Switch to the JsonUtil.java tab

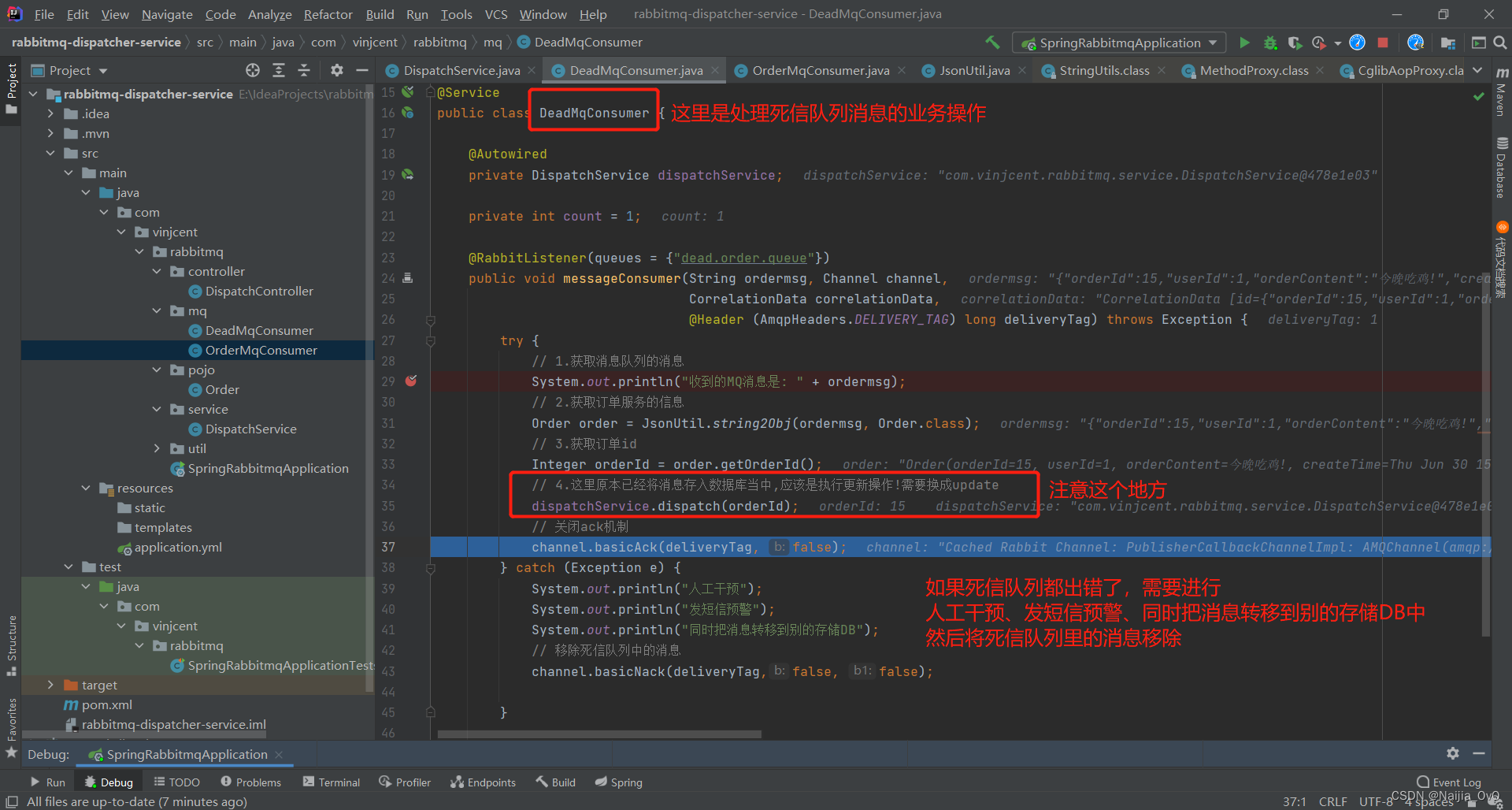click(x=974, y=70)
